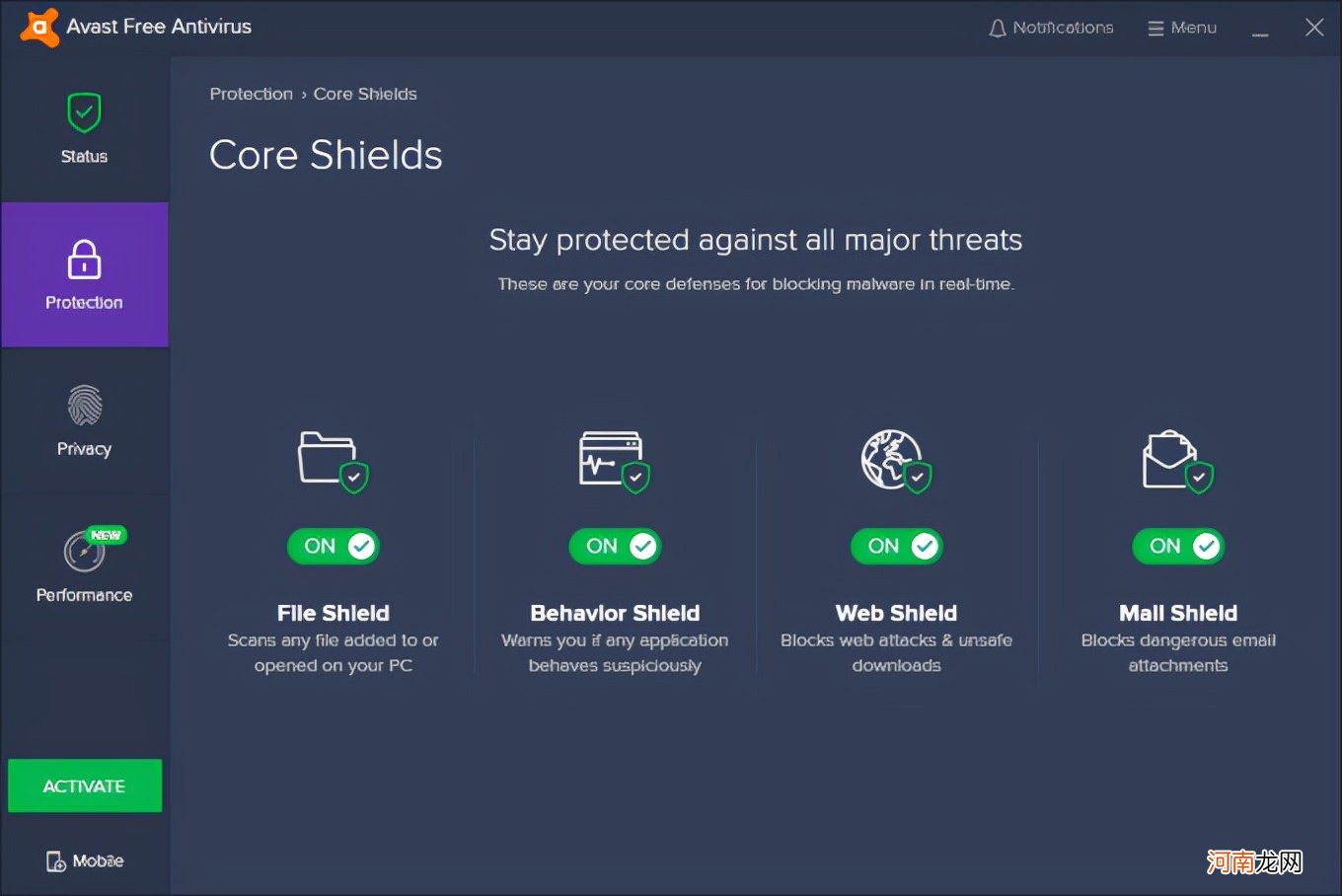Click the Web Shield title
This screenshot has width=1342, height=896.
point(896,613)
